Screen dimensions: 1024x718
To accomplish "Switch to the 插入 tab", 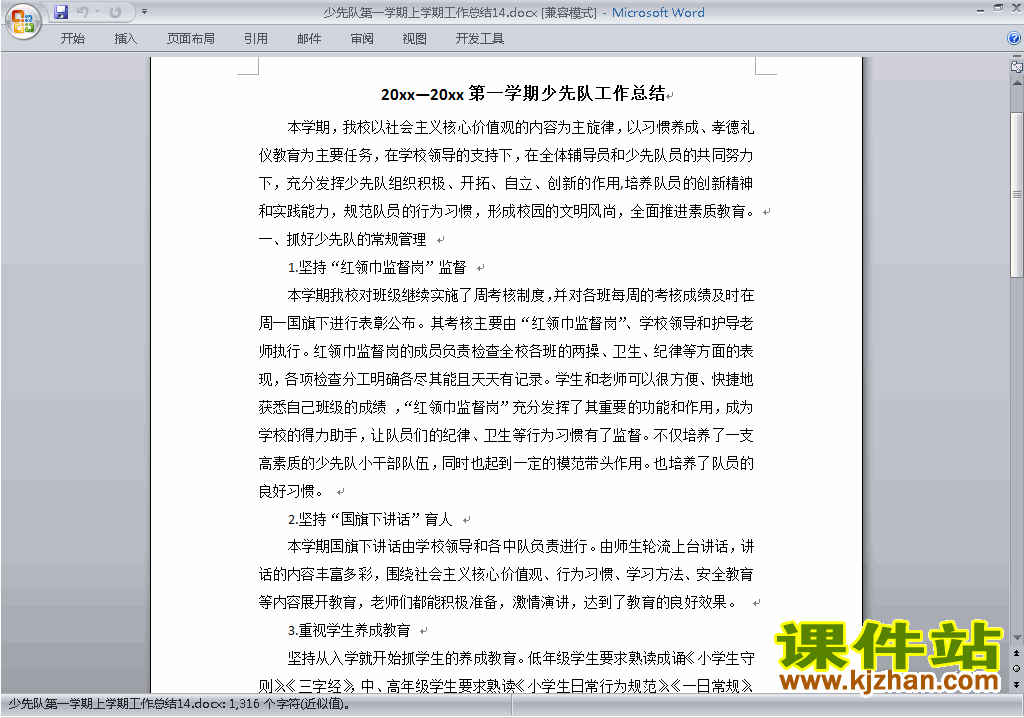I will point(125,39).
